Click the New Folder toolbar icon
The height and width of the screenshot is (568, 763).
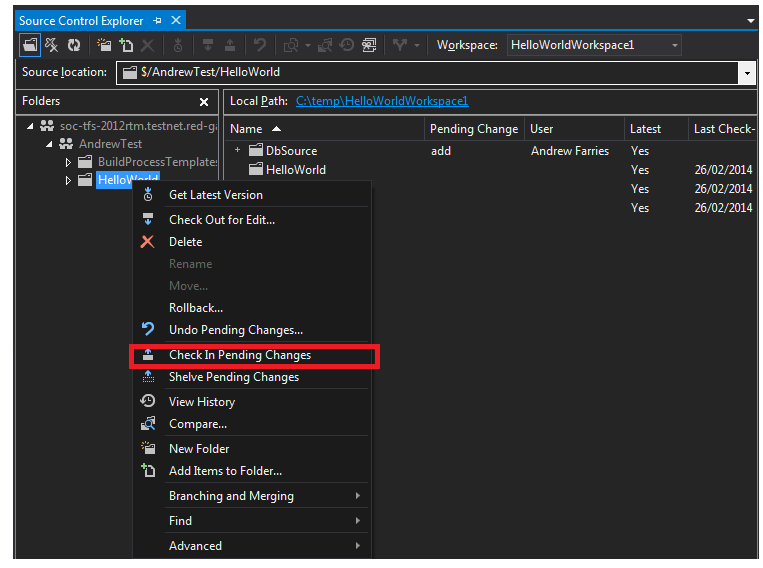click(104, 45)
